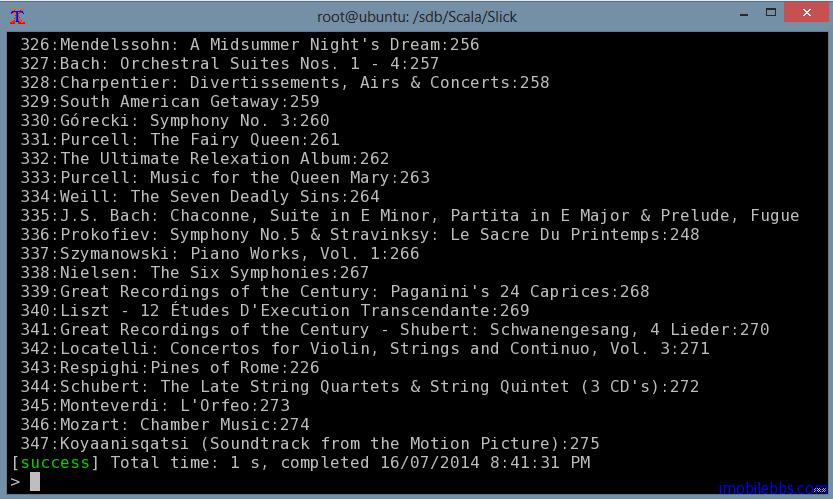Click the terminal app icon in title bar

pyautogui.click(x=17, y=15)
